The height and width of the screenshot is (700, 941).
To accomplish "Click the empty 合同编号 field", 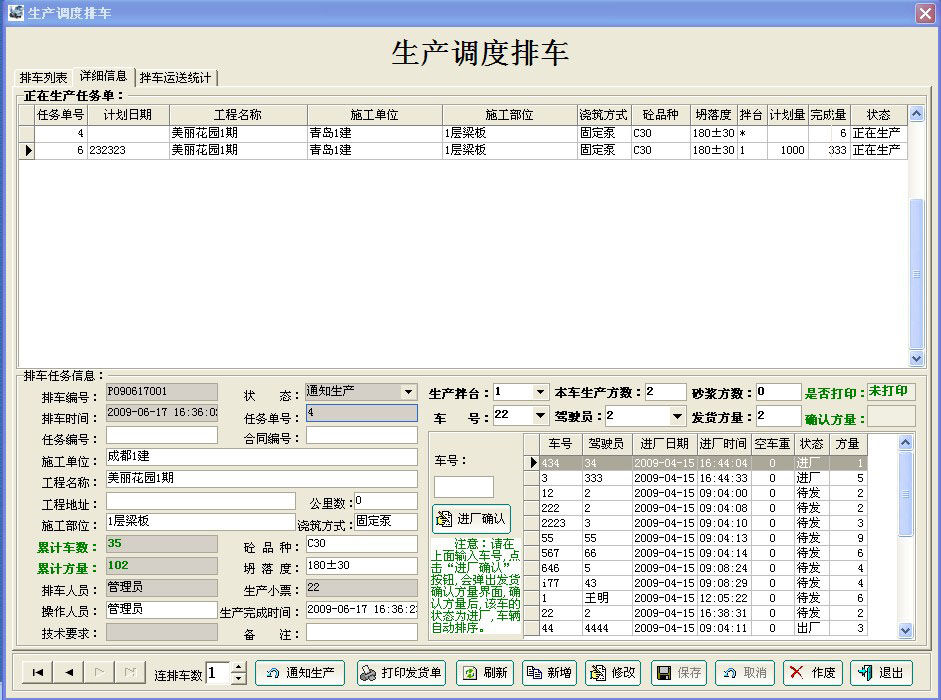I will [x=361, y=435].
